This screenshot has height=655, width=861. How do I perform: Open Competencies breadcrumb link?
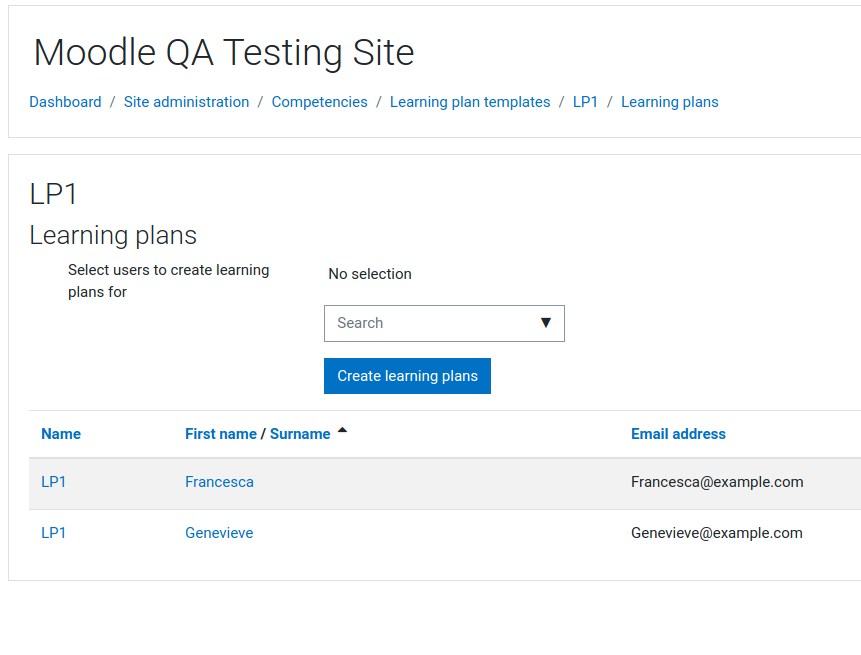320,102
